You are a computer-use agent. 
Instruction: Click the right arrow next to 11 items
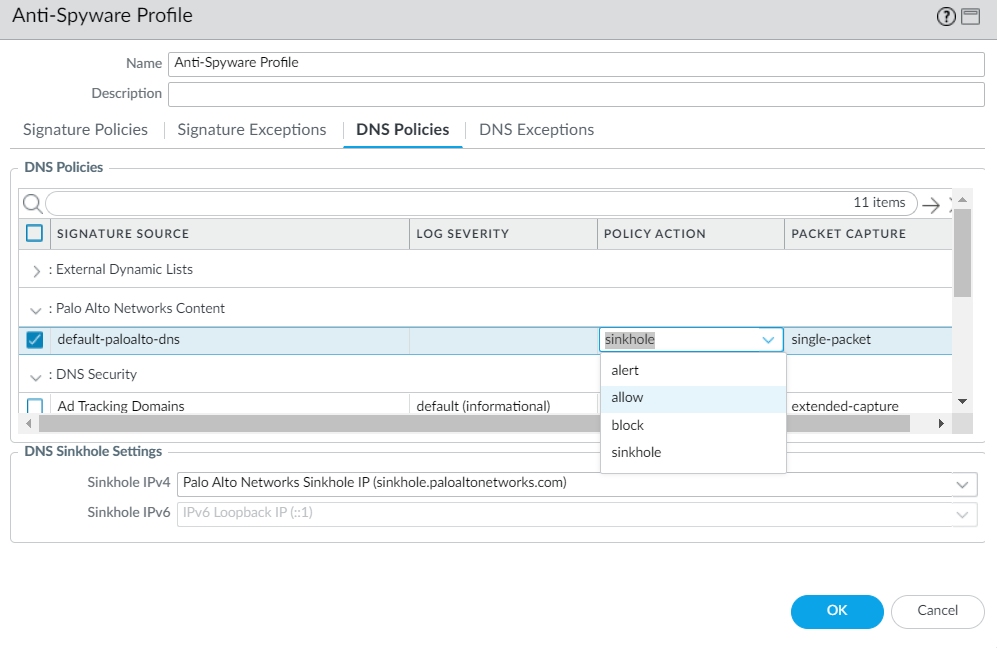pos(933,203)
